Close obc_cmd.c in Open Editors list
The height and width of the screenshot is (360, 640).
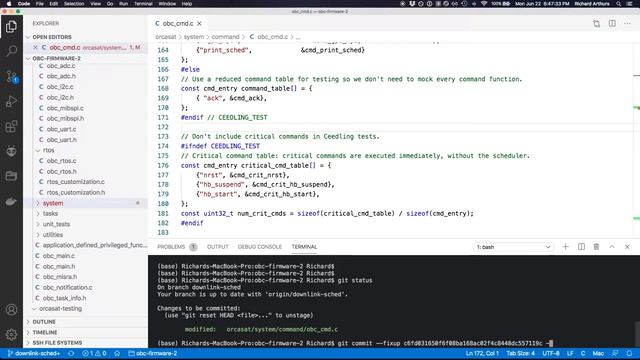[35, 48]
